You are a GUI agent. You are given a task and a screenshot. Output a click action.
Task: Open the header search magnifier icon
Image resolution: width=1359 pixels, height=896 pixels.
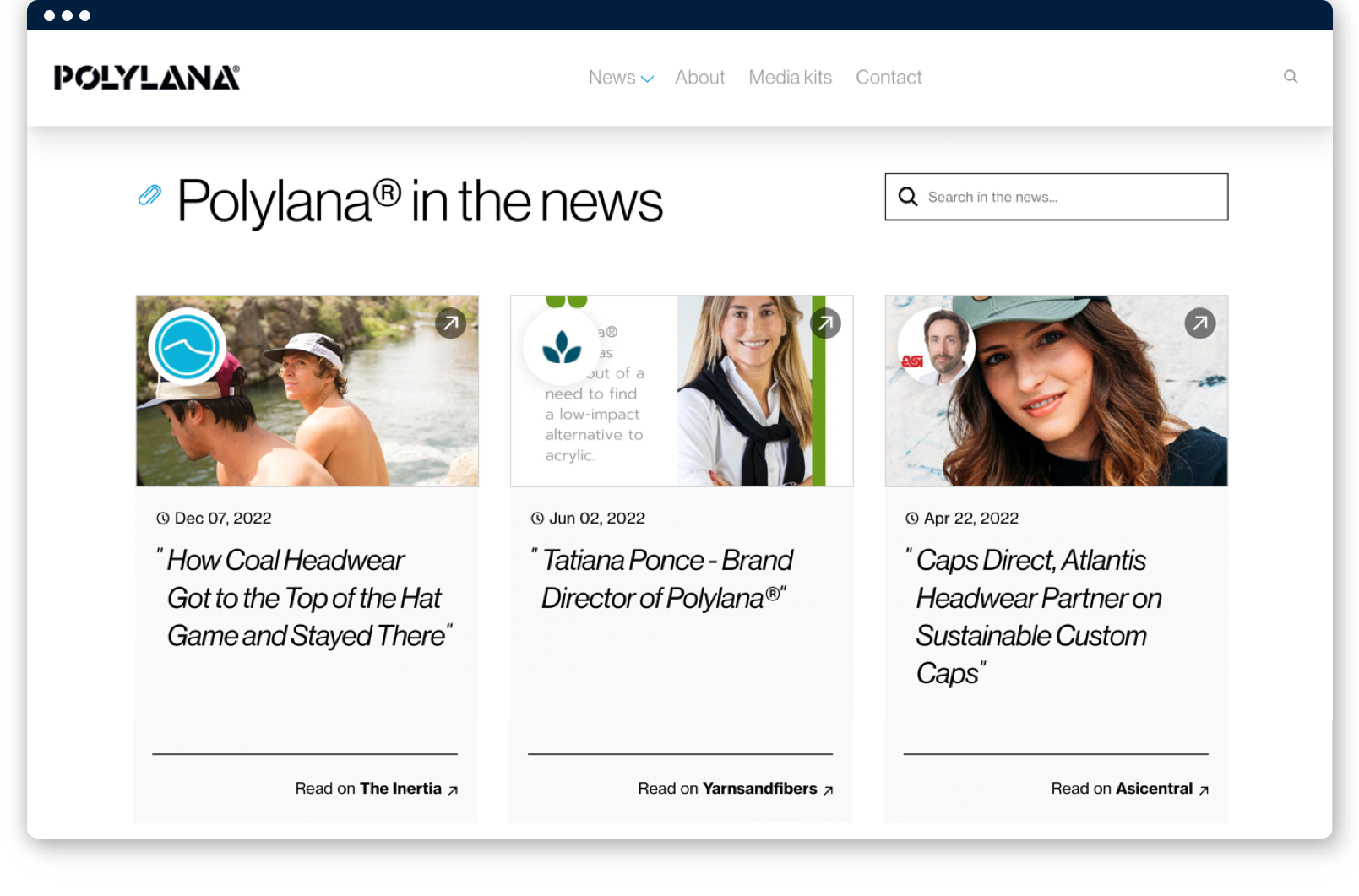click(x=1290, y=77)
